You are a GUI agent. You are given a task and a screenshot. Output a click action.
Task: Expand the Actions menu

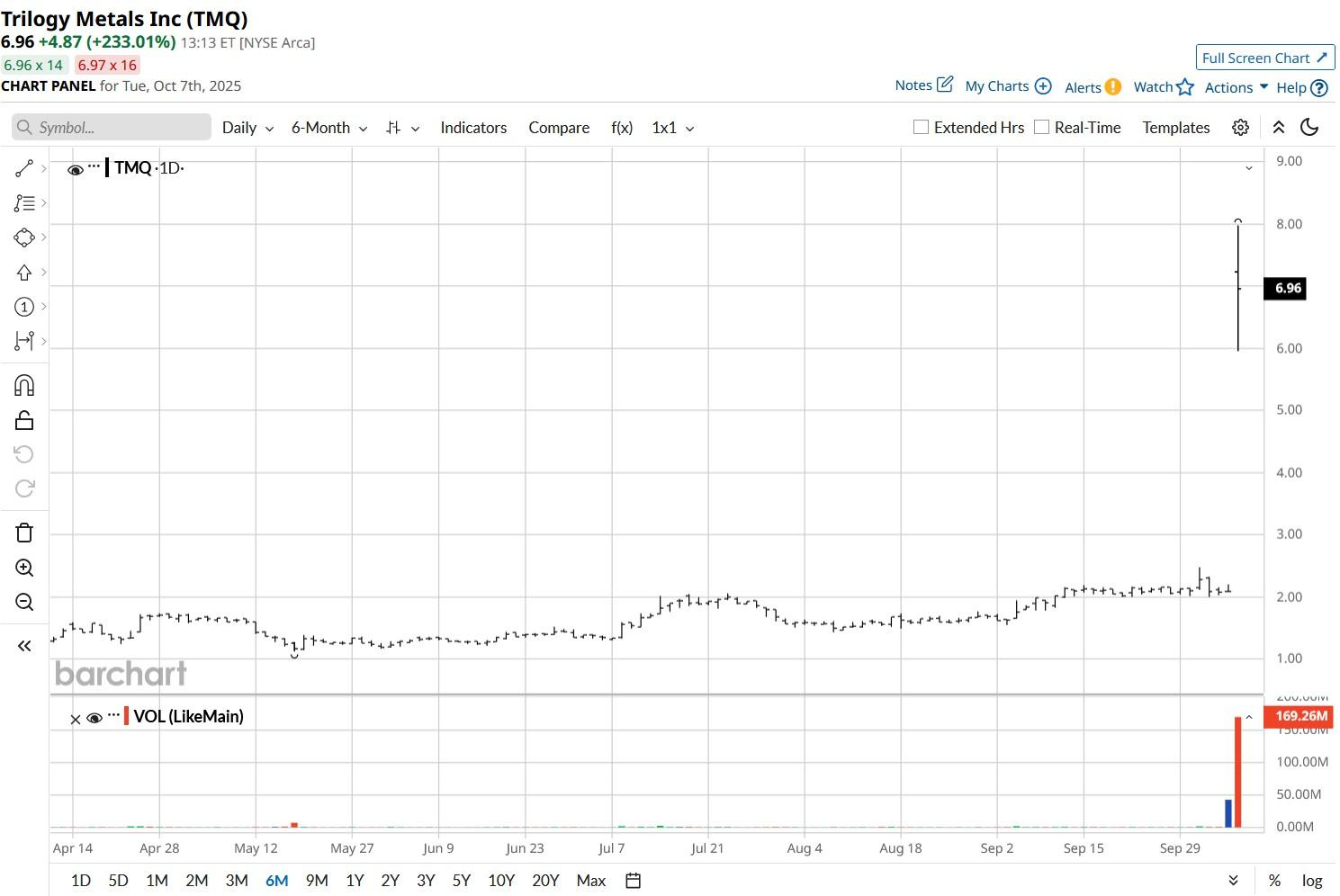coord(1237,87)
